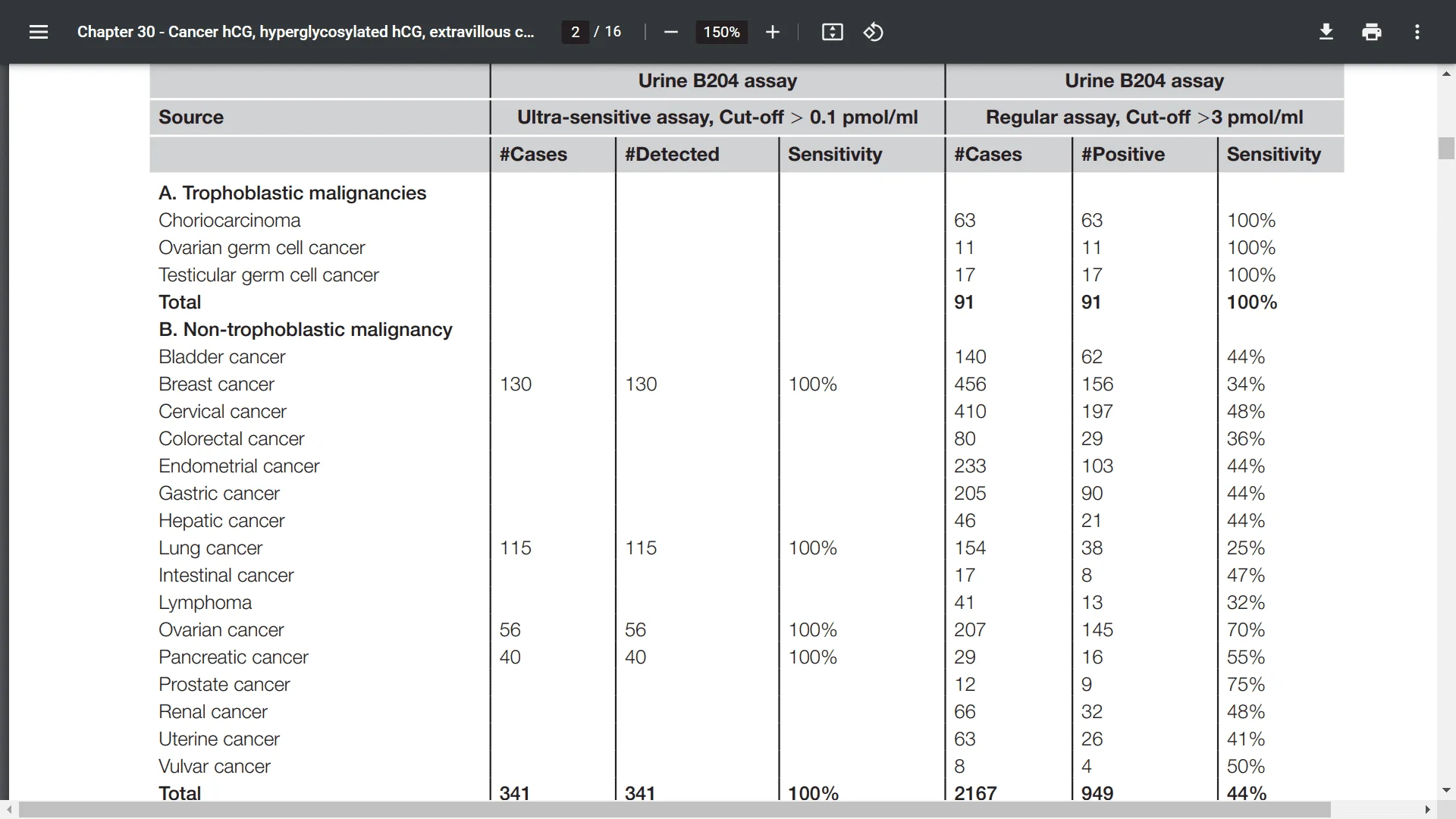Click the 'Choriocarcinoma' row label
The width and height of the screenshot is (1456, 819).
tap(229, 220)
